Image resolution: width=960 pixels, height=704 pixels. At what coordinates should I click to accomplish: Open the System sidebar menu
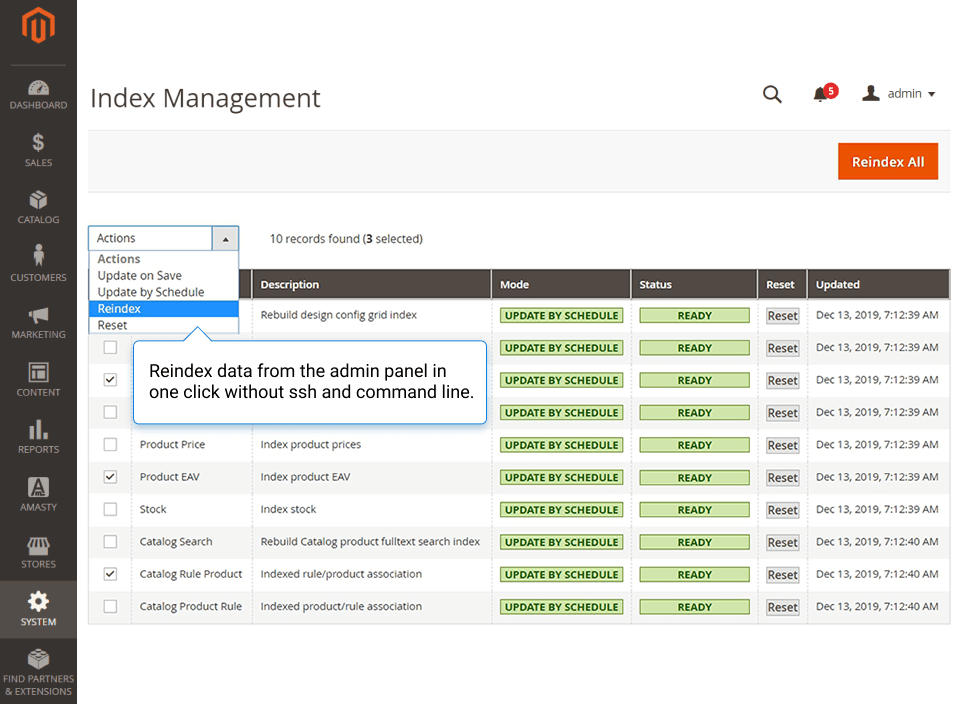(38, 610)
